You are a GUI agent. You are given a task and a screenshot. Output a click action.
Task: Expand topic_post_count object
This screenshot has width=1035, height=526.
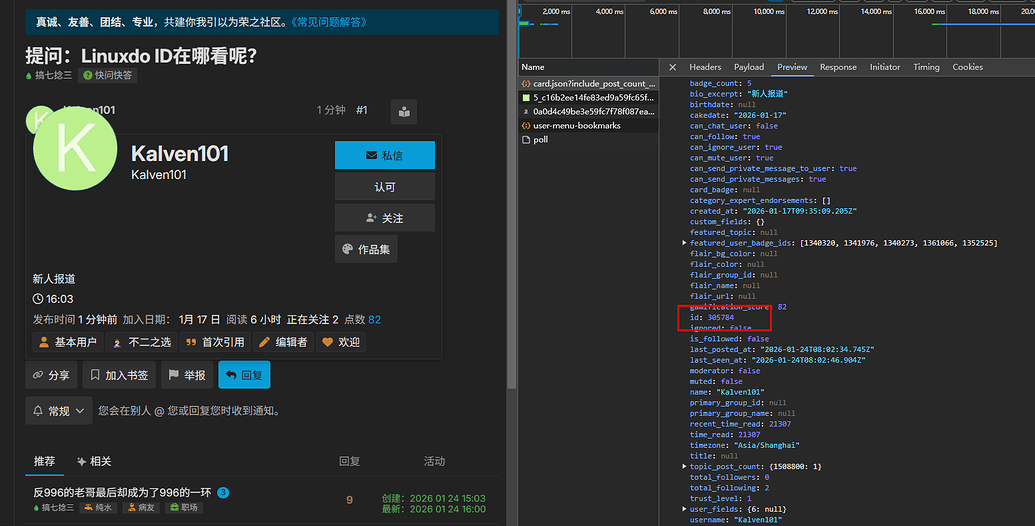coord(684,467)
